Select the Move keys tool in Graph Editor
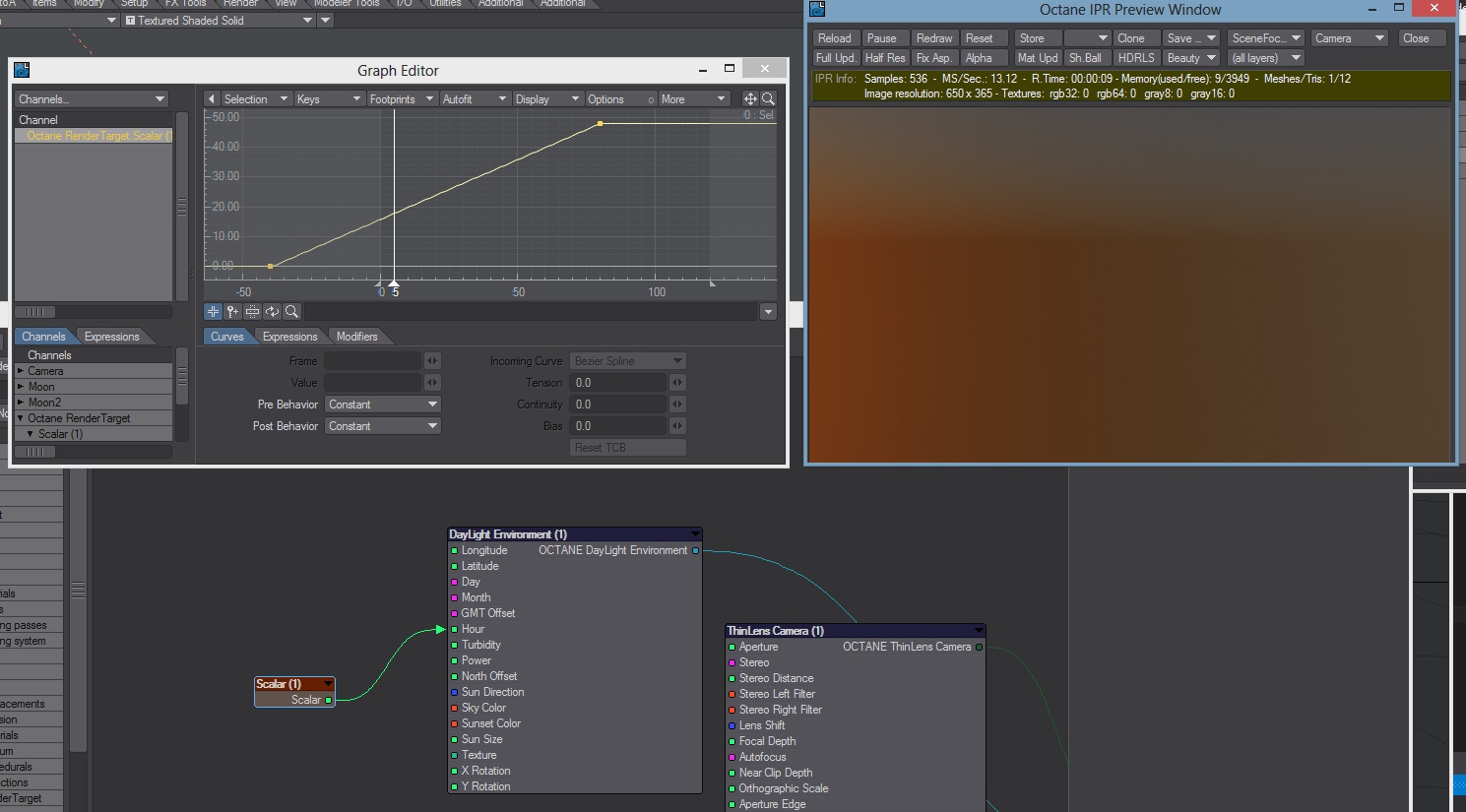 (213, 311)
